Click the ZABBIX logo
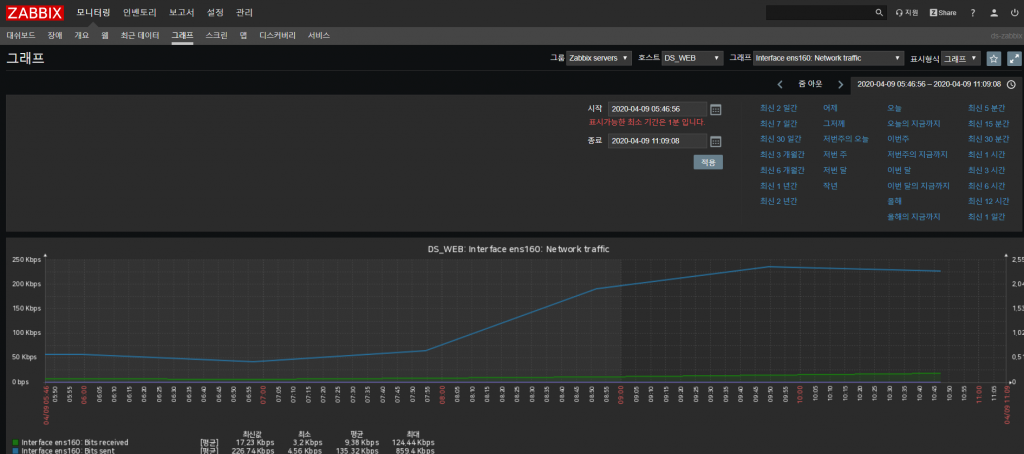 35,12
